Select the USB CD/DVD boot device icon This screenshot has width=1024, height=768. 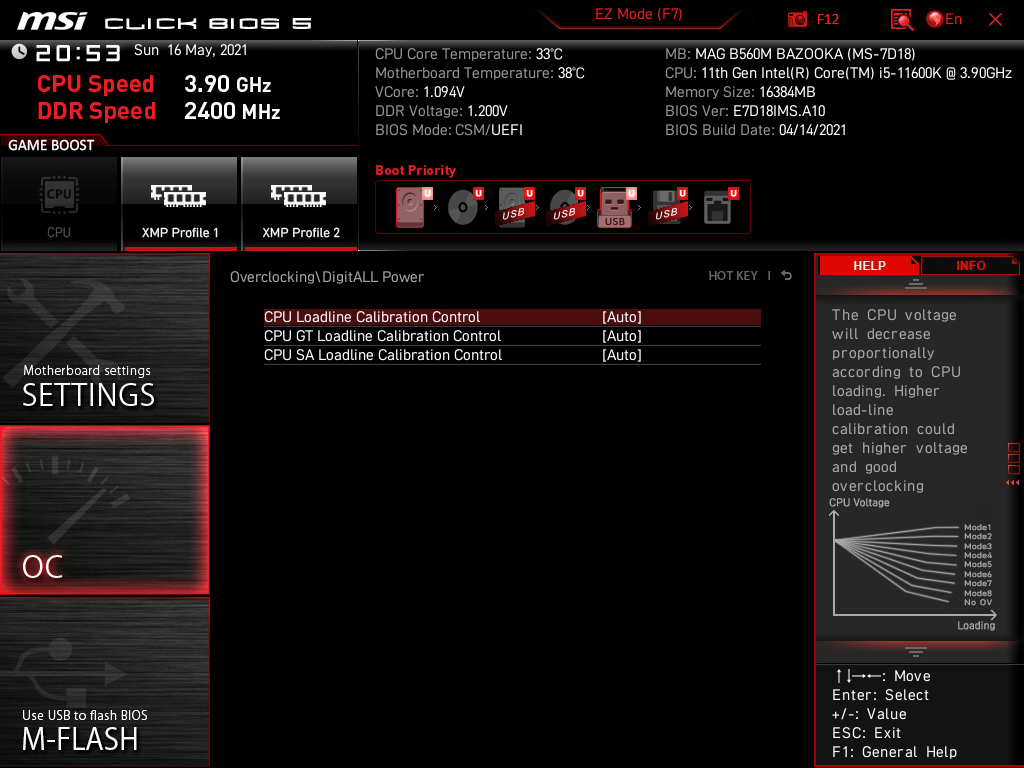pyautogui.click(x=564, y=206)
